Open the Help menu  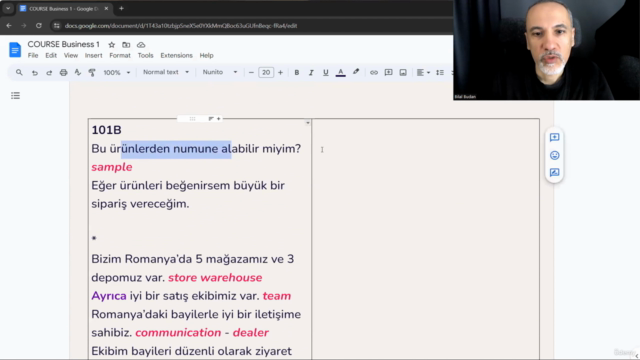[x=207, y=56]
